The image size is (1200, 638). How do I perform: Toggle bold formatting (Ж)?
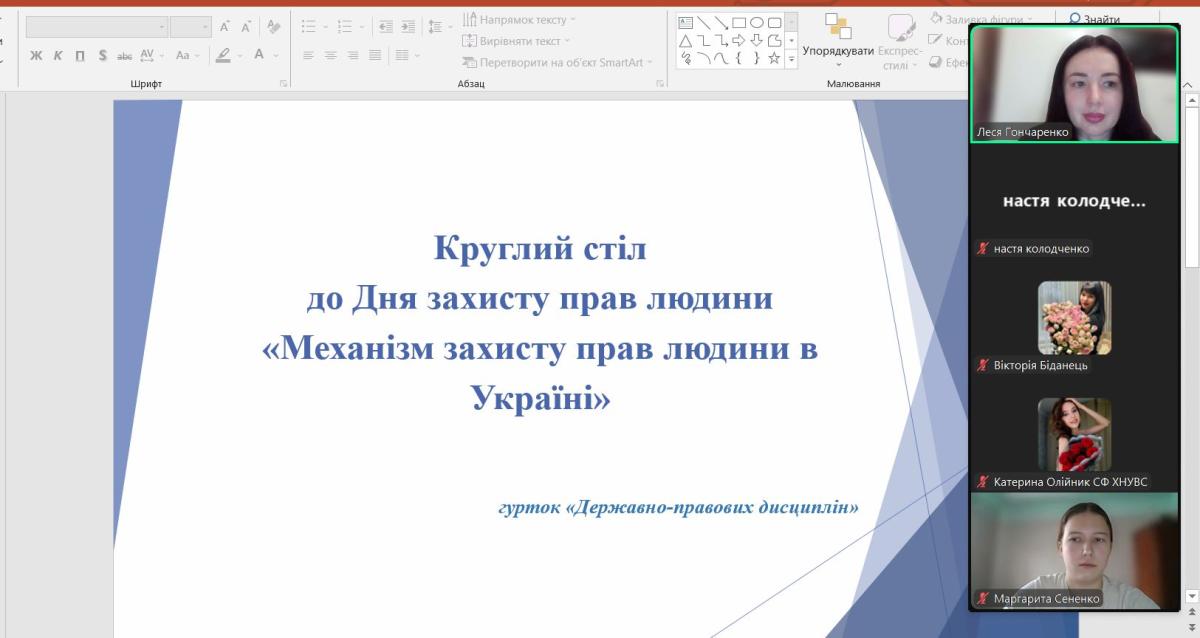pos(36,56)
